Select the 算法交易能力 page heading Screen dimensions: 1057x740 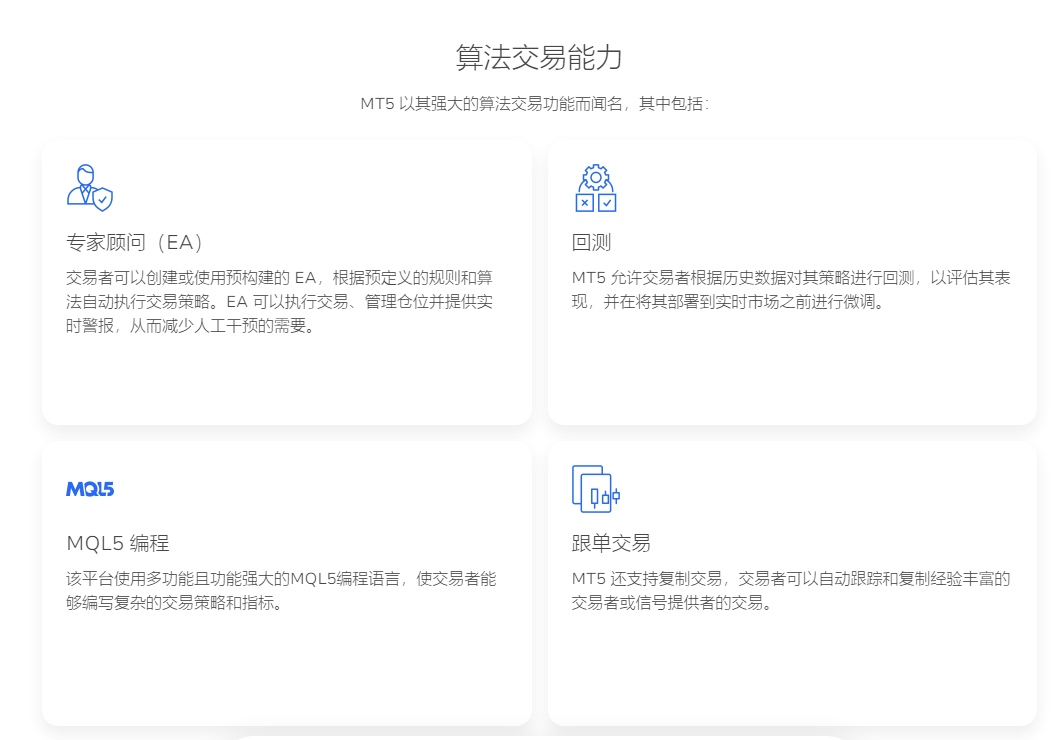pyautogui.click(x=539, y=57)
